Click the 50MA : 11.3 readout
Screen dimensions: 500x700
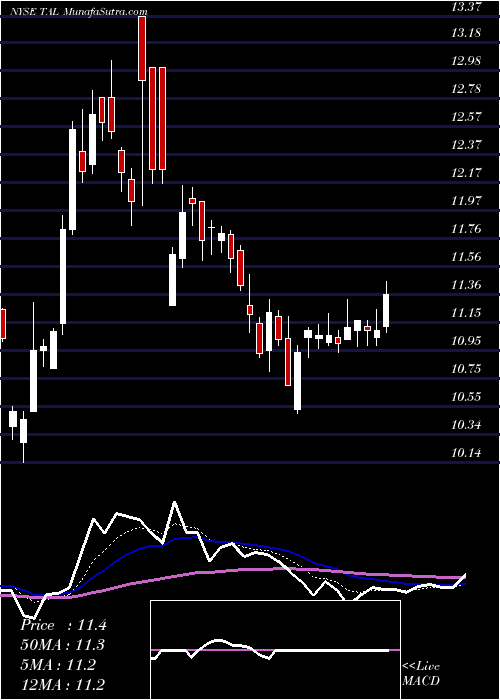[x=63, y=645]
